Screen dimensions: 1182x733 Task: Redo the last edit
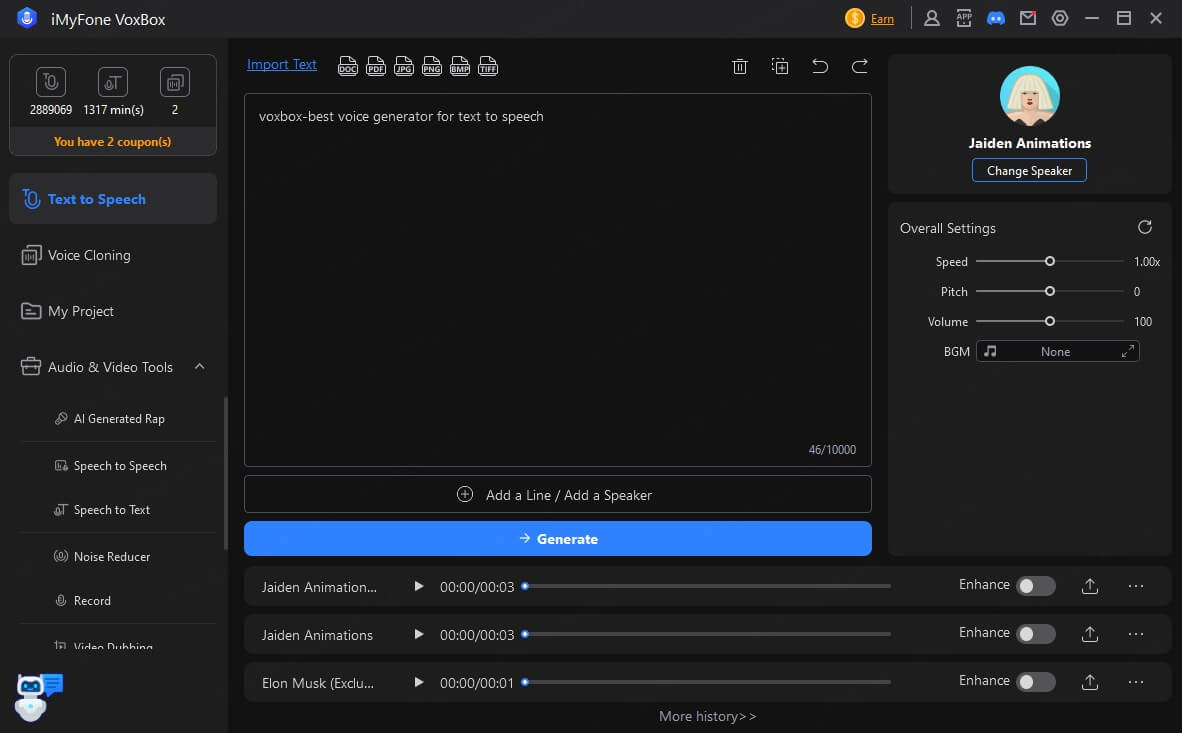tap(859, 66)
